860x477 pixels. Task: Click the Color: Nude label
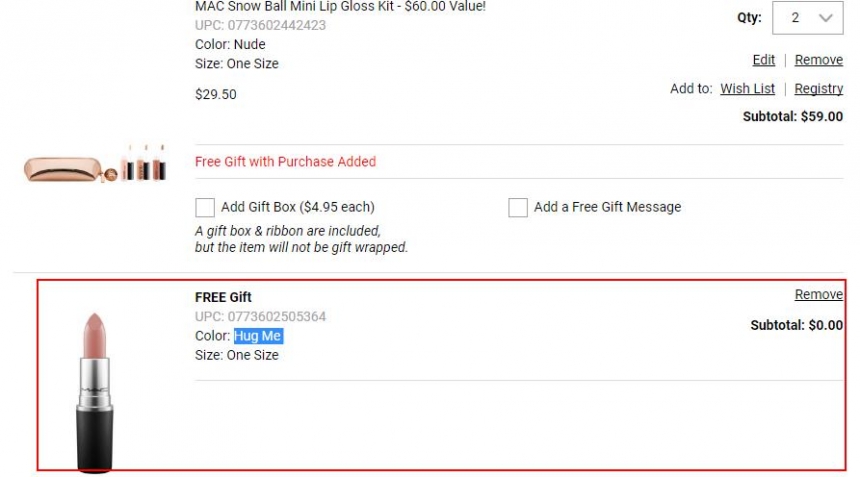(230, 44)
